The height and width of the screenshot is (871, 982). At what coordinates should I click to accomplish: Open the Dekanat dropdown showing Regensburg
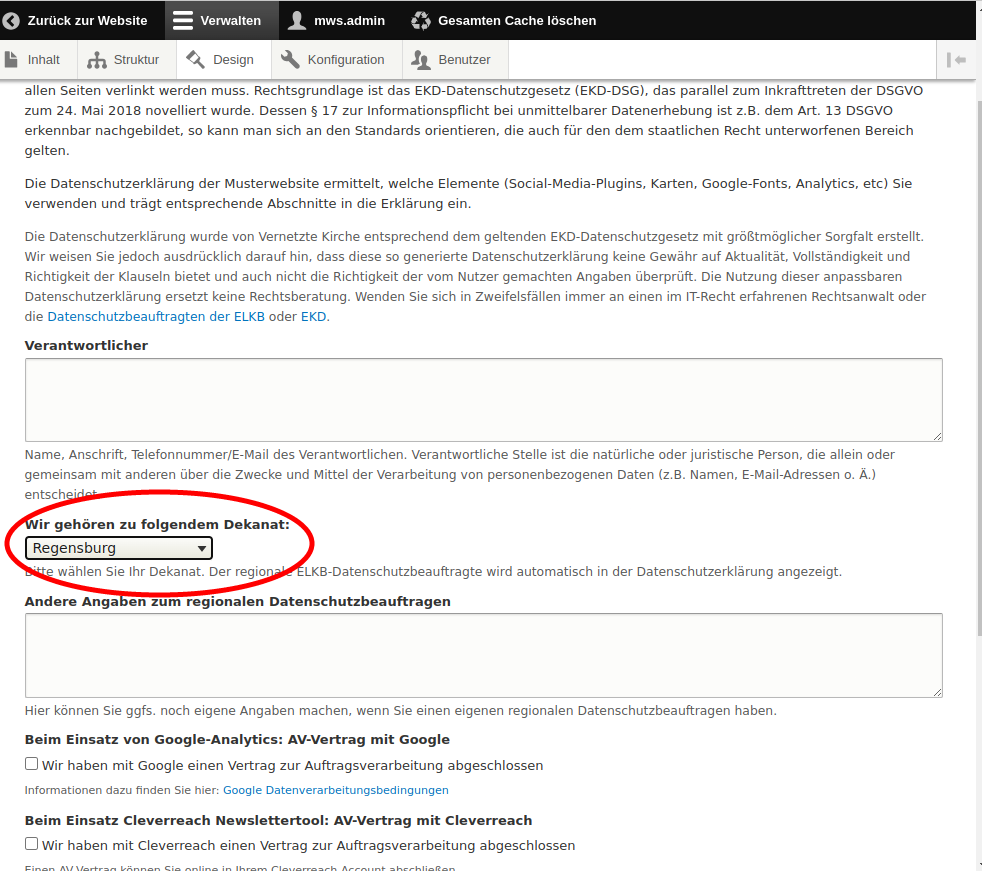pyautogui.click(x=119, y=548)
